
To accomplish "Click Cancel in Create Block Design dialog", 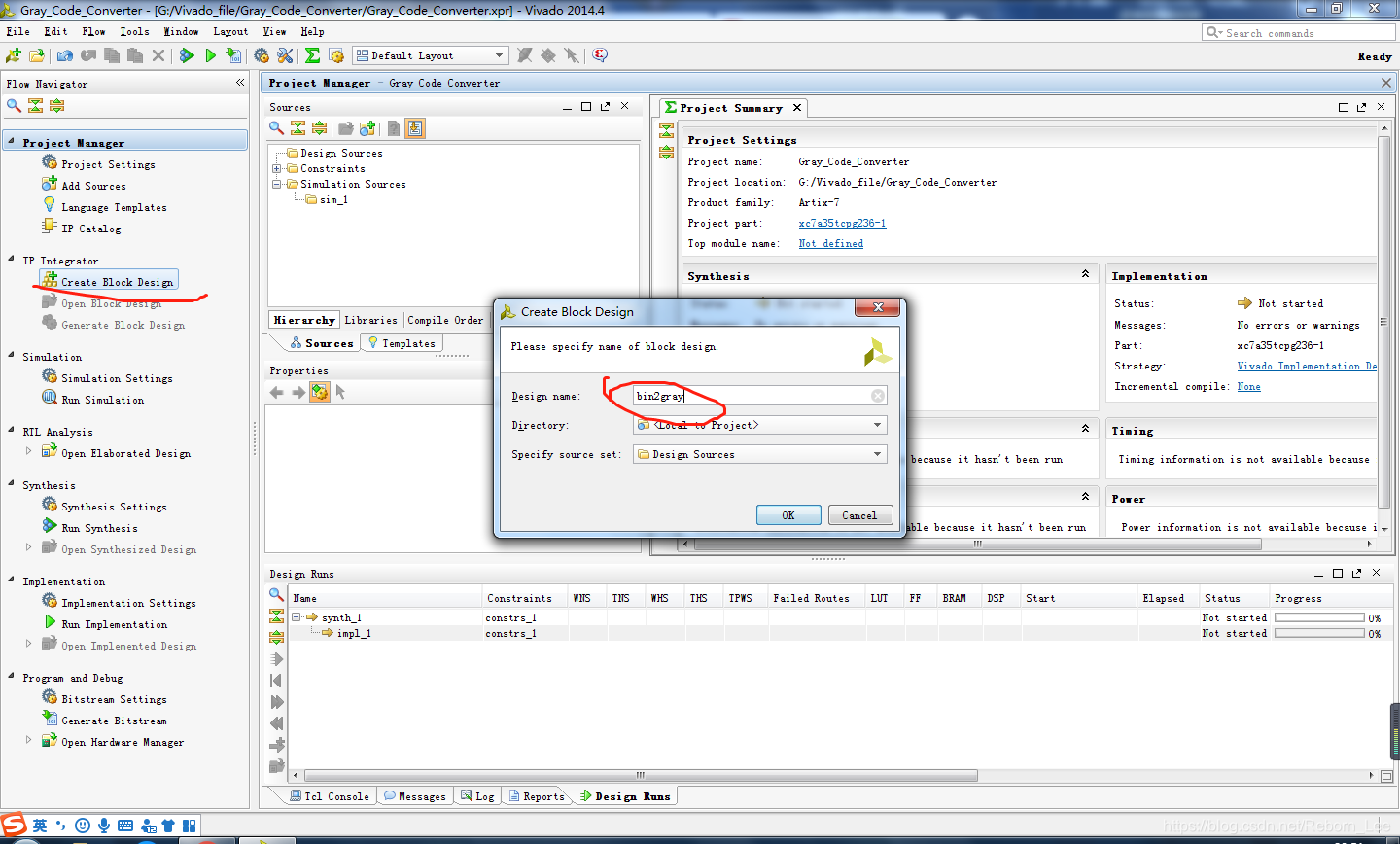I will point(859,515).
